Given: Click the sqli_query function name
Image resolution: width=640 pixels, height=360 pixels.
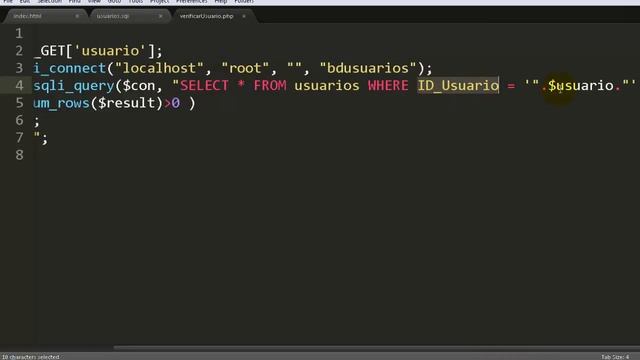Looking at the screenshot, I should (x=74, y=86).
